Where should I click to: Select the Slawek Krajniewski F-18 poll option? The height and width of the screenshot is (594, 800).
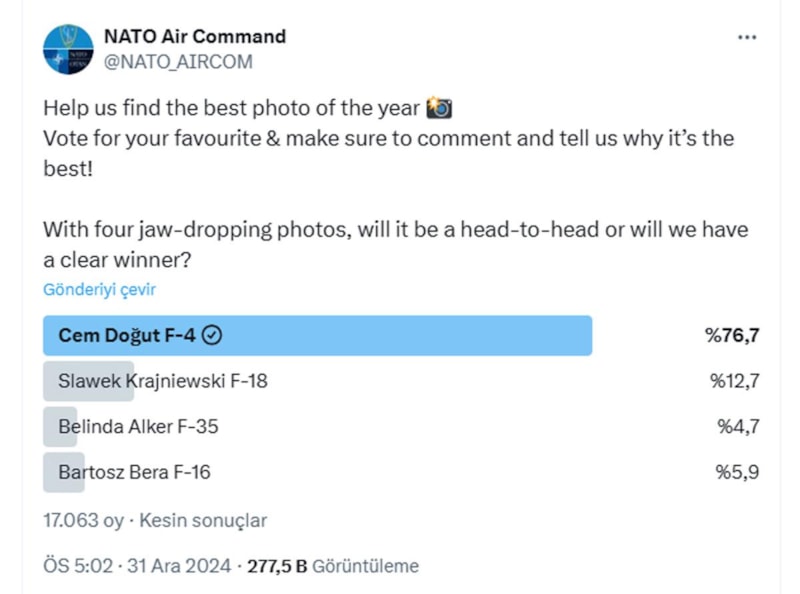tap(163, 381)
